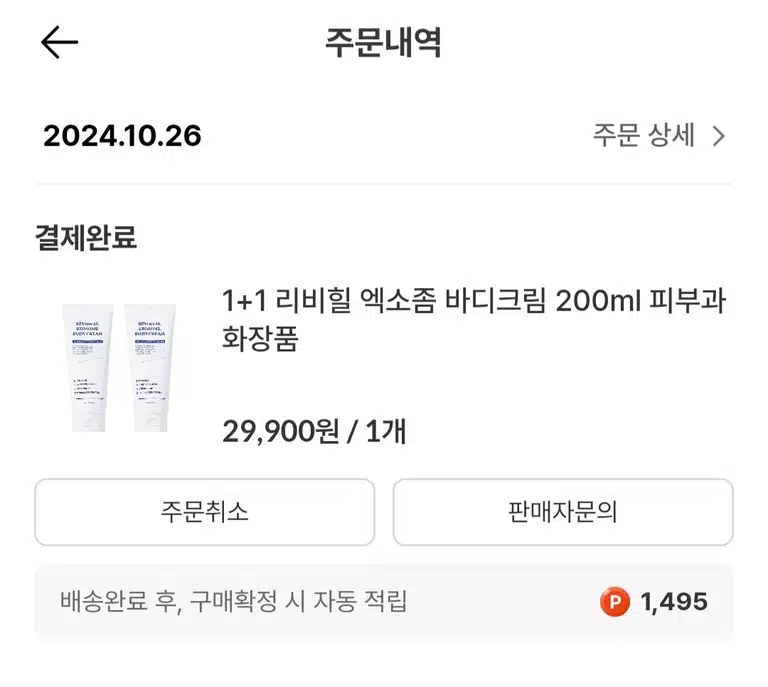Open the chevron next to 주문 상세
Image resolution: width=768 pixels, height=687 pixels.
pyautogui.click(x=719, y=136)
